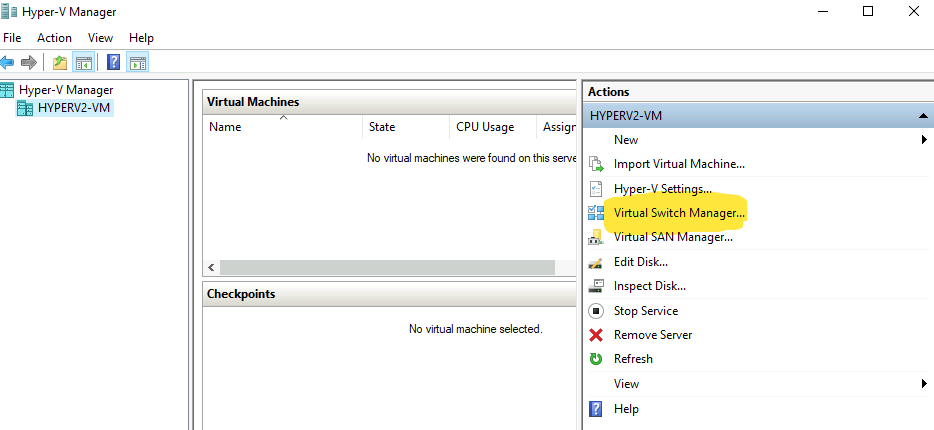
Task: Click the Virtual Machines panel header
Action: pos(390,102)
